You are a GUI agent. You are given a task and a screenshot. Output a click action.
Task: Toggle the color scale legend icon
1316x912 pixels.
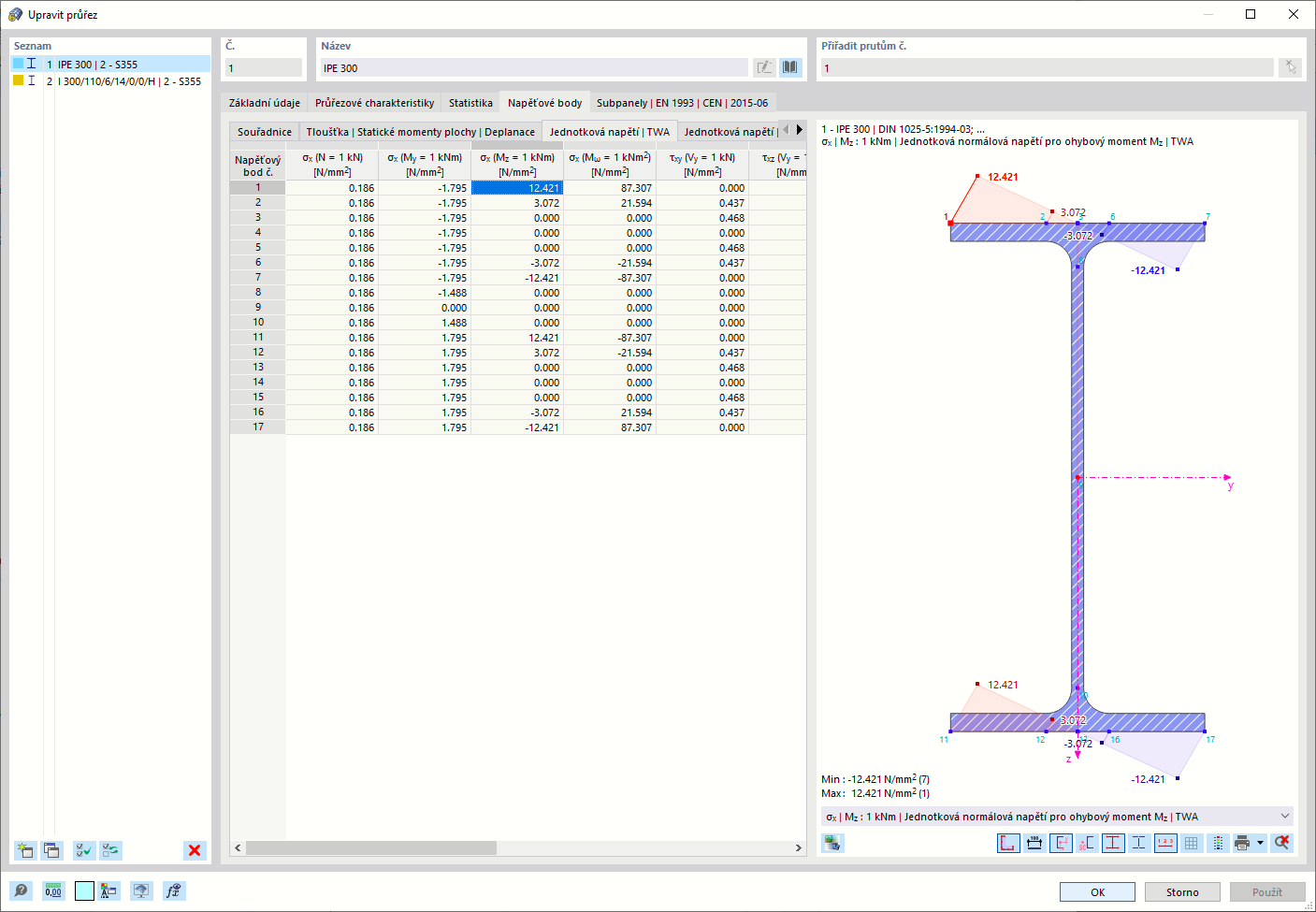coord(1218,843)
